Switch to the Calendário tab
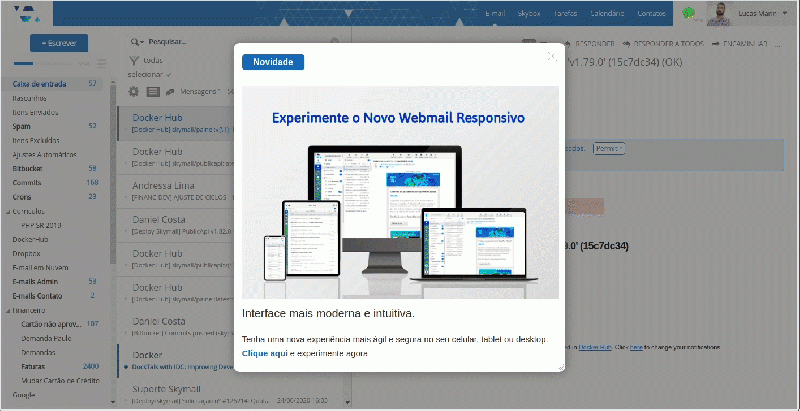 pos(607,14)
